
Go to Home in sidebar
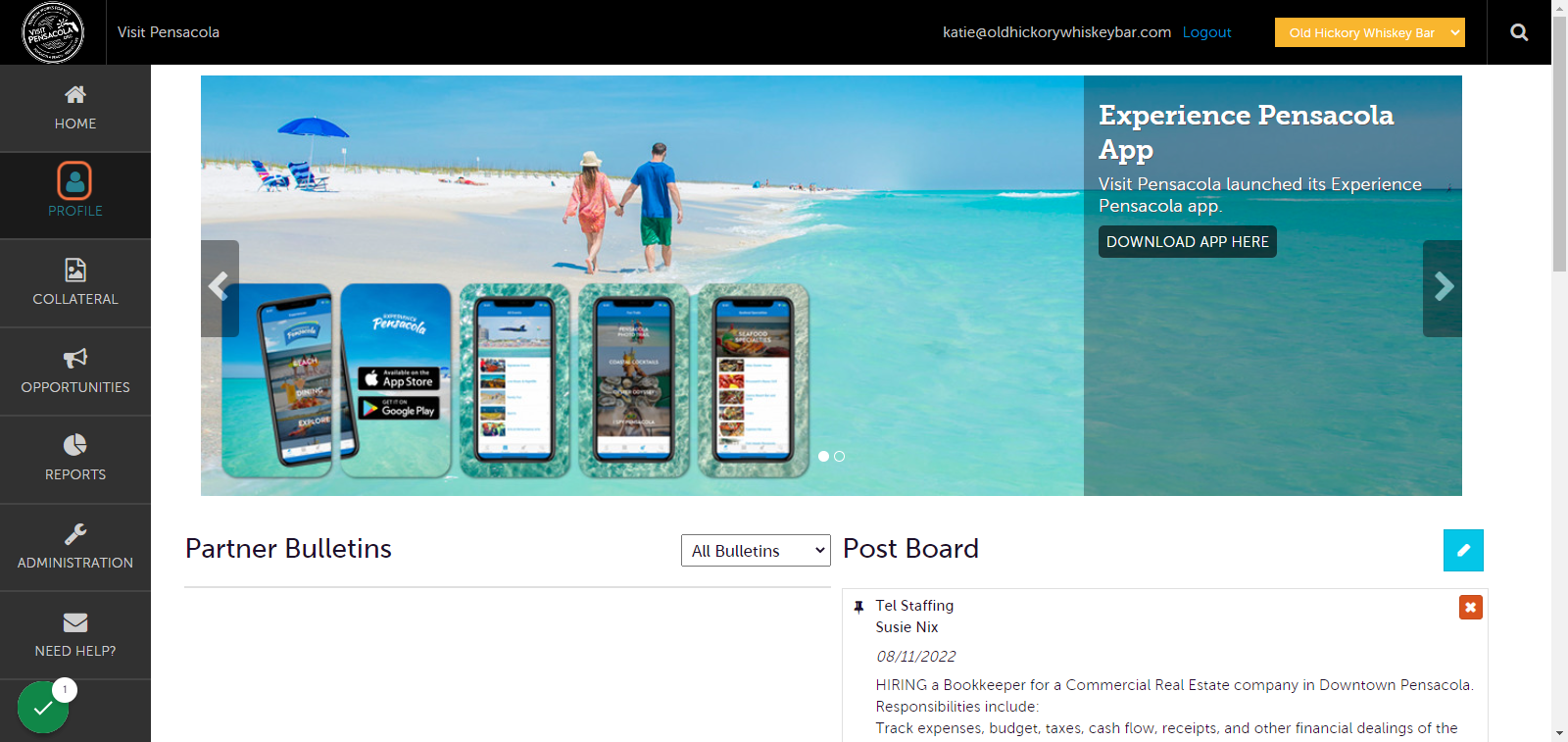pos(75,109)
